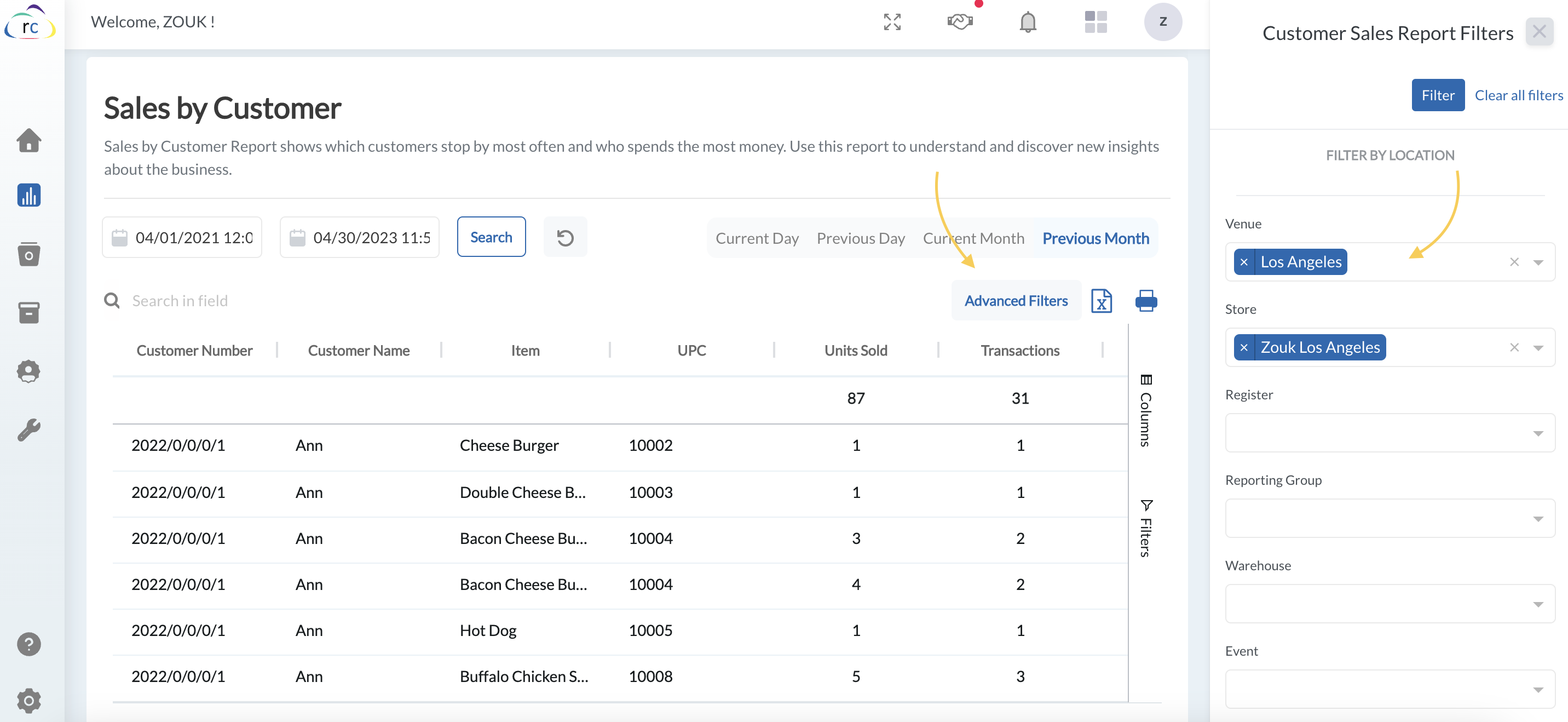Screen dimensions: 1568x722
Task: Open the apps grid icon
Action: 1095,22
